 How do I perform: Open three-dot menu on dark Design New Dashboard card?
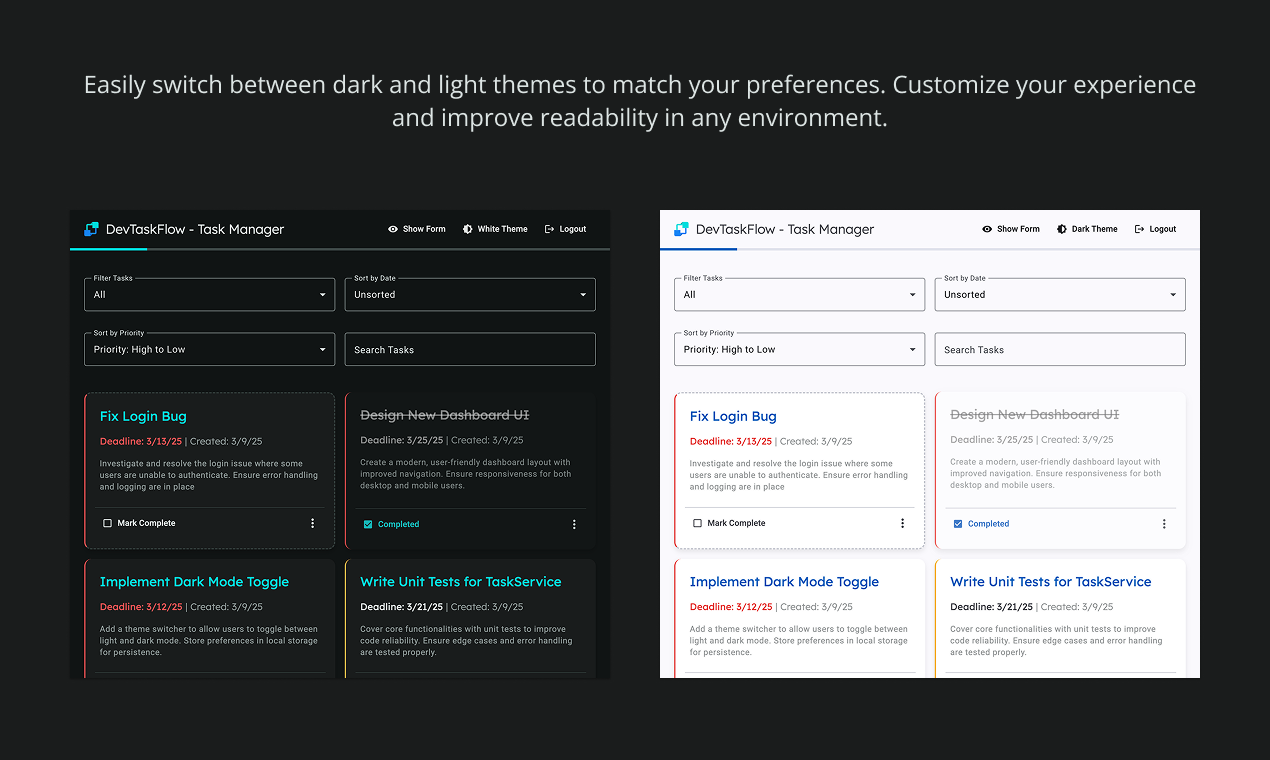point(574,524)
